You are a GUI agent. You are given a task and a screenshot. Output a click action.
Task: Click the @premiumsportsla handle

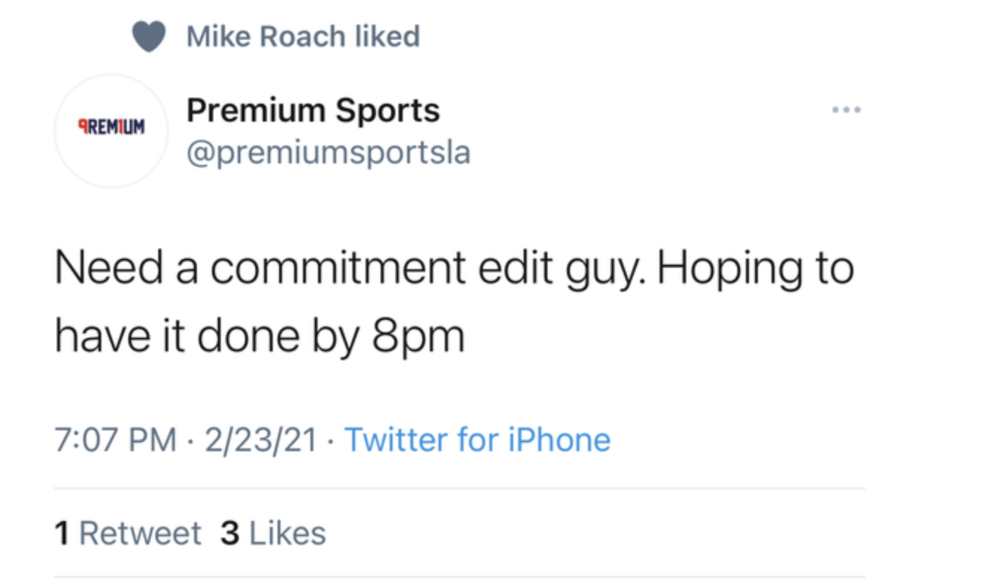[328, 153]
